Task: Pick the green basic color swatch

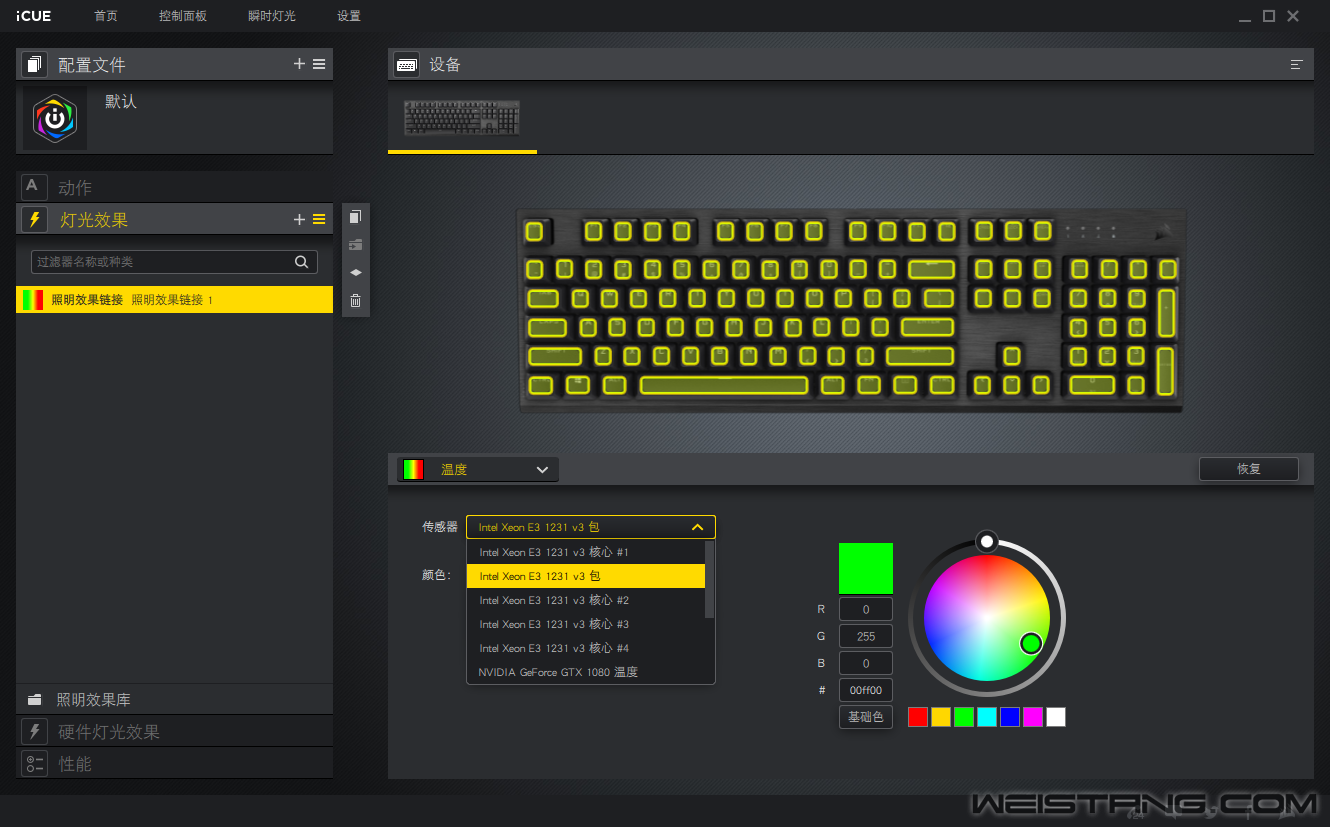Action: 964,717
